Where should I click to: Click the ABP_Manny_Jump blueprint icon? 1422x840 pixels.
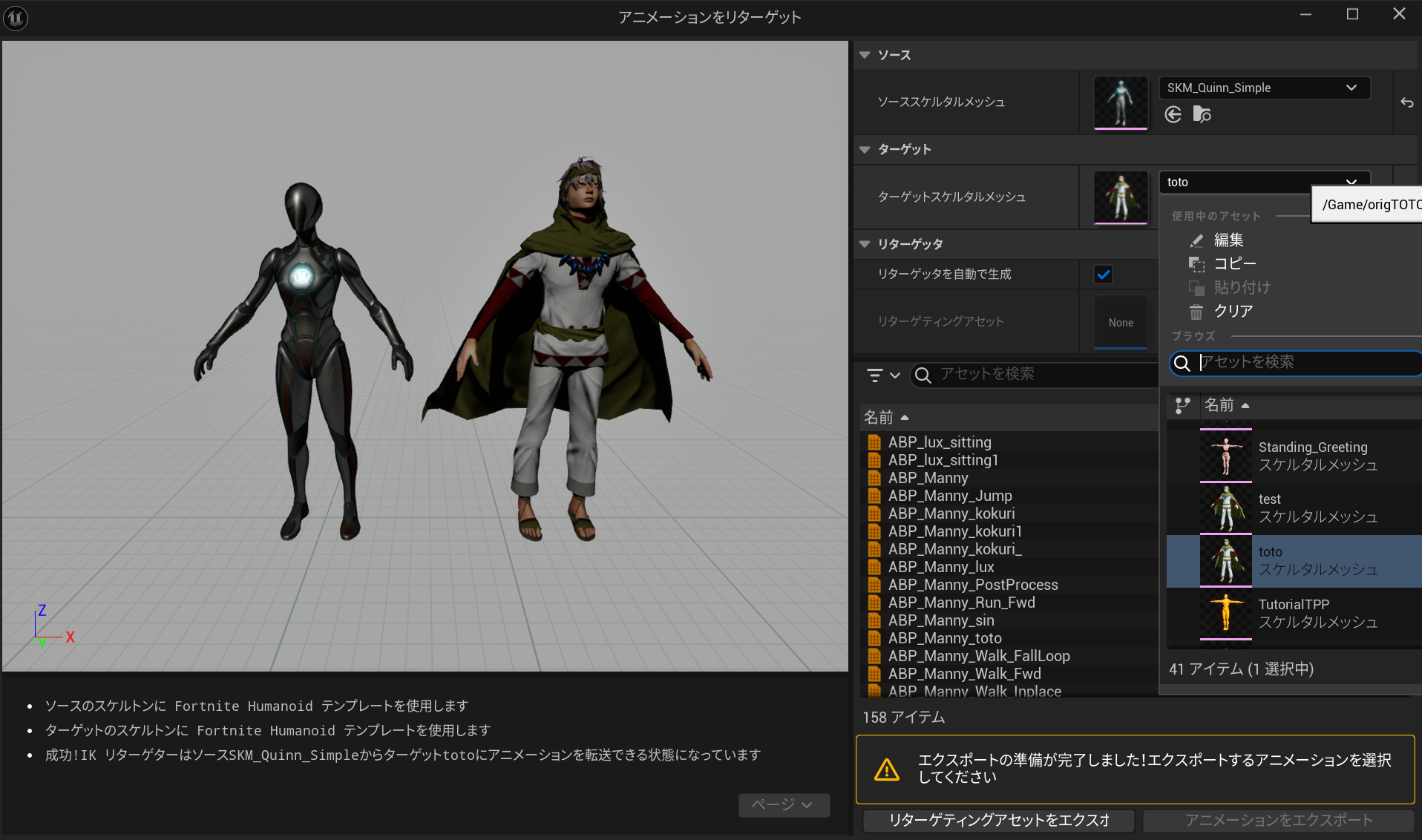coord(874,496)
